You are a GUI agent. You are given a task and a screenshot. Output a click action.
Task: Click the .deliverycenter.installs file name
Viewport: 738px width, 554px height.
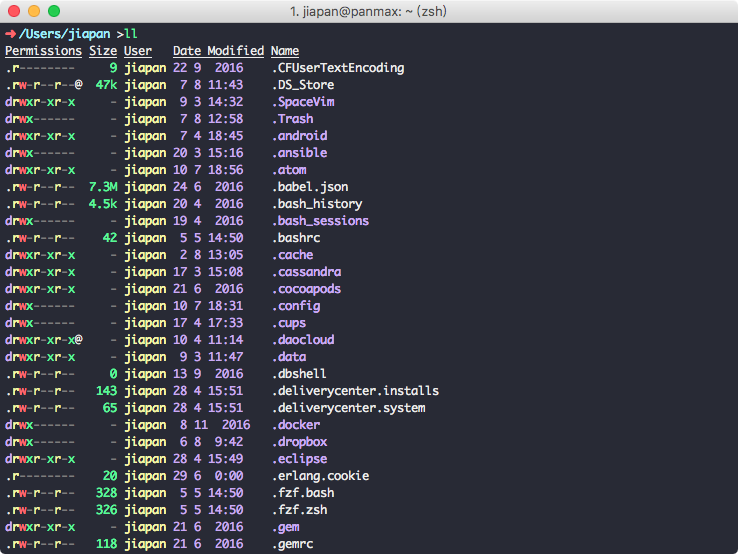coord(355,391)
